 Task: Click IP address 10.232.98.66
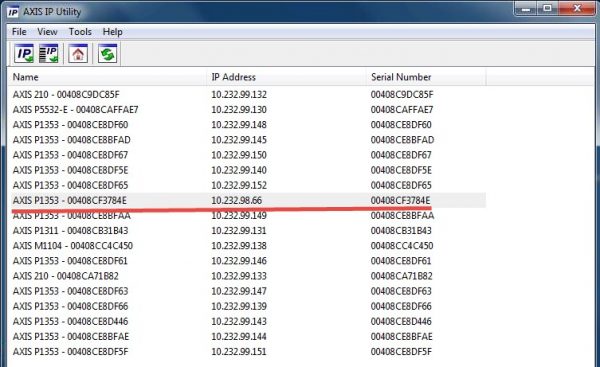tap(237, 201)
